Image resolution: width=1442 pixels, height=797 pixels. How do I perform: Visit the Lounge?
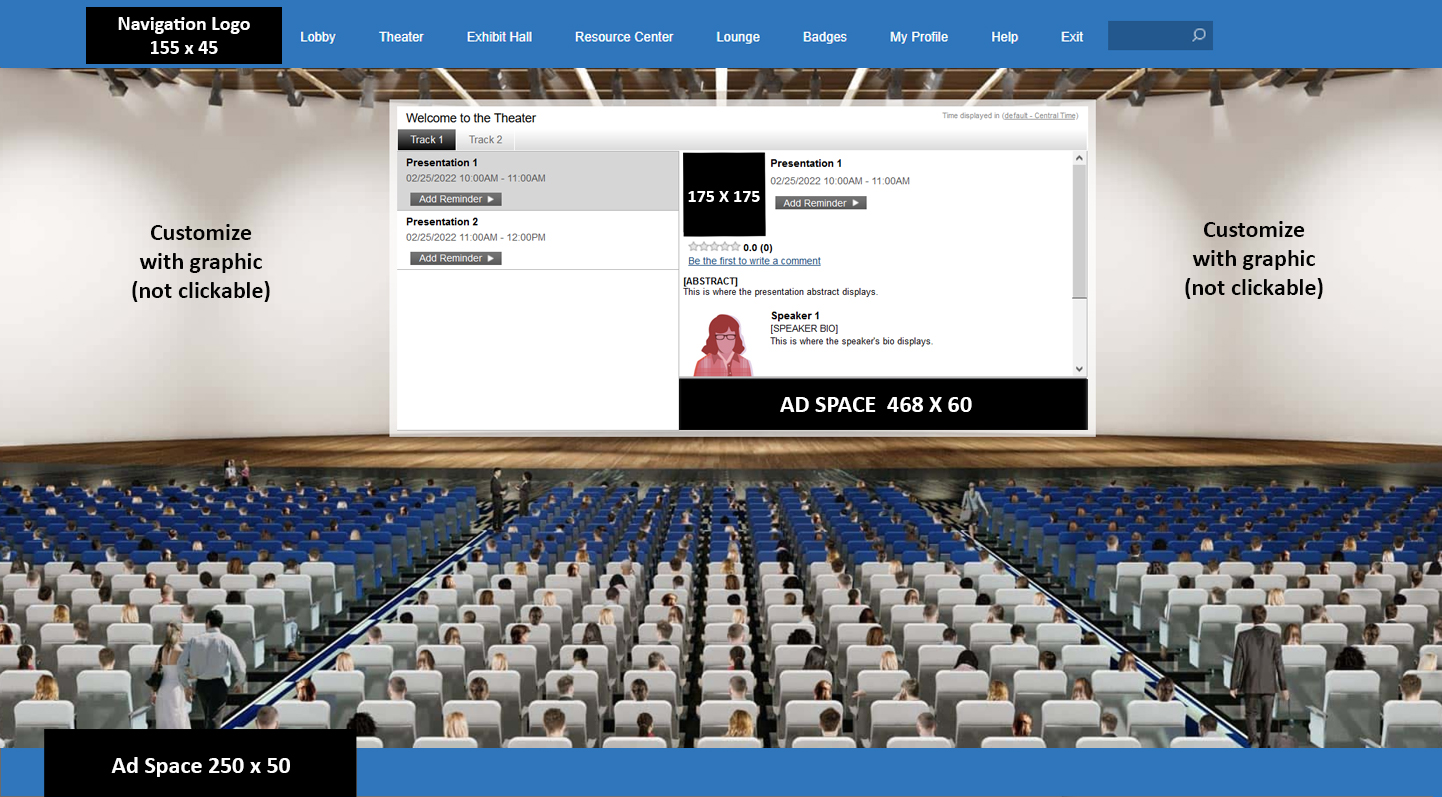(x=738, y=37)
